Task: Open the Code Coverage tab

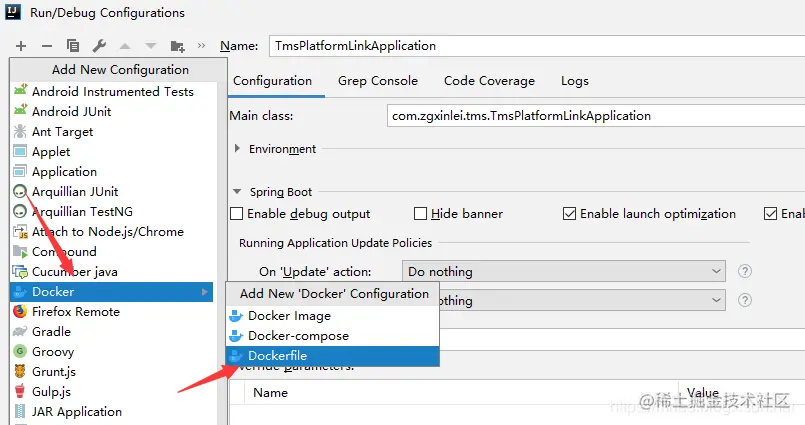Action: (489, 81)
